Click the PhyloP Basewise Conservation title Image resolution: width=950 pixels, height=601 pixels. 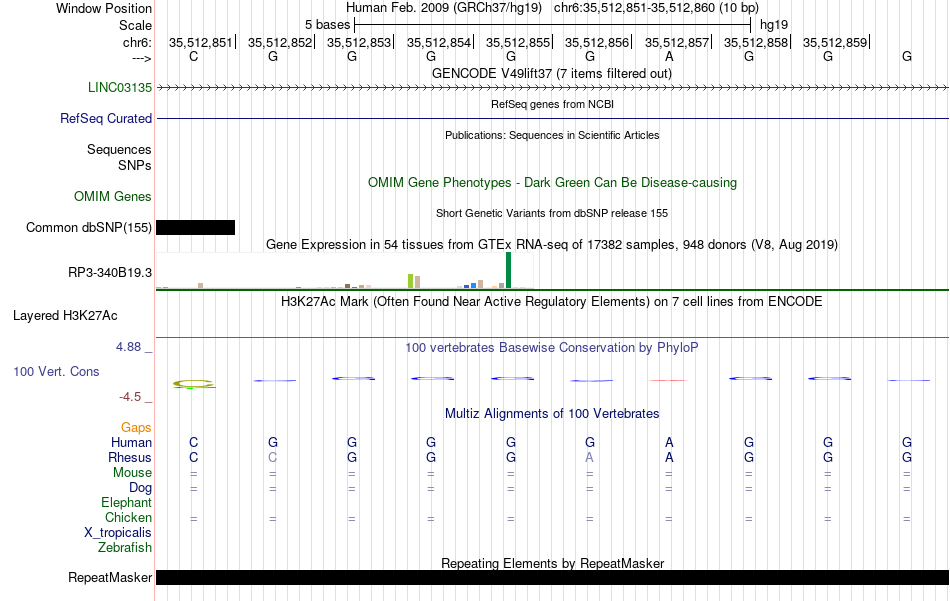tap(552, 347)
